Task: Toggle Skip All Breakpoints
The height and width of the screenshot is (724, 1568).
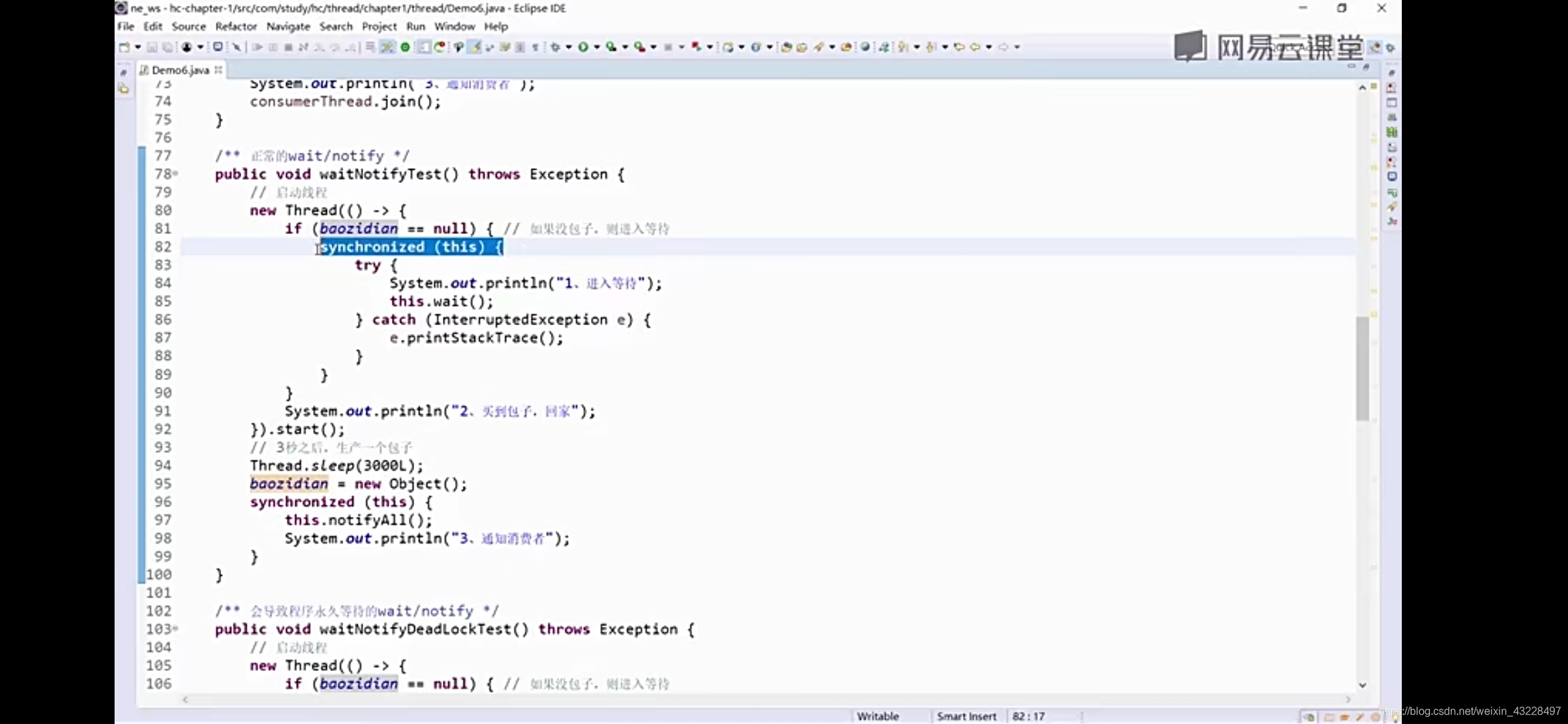Action: pos(237,47)
